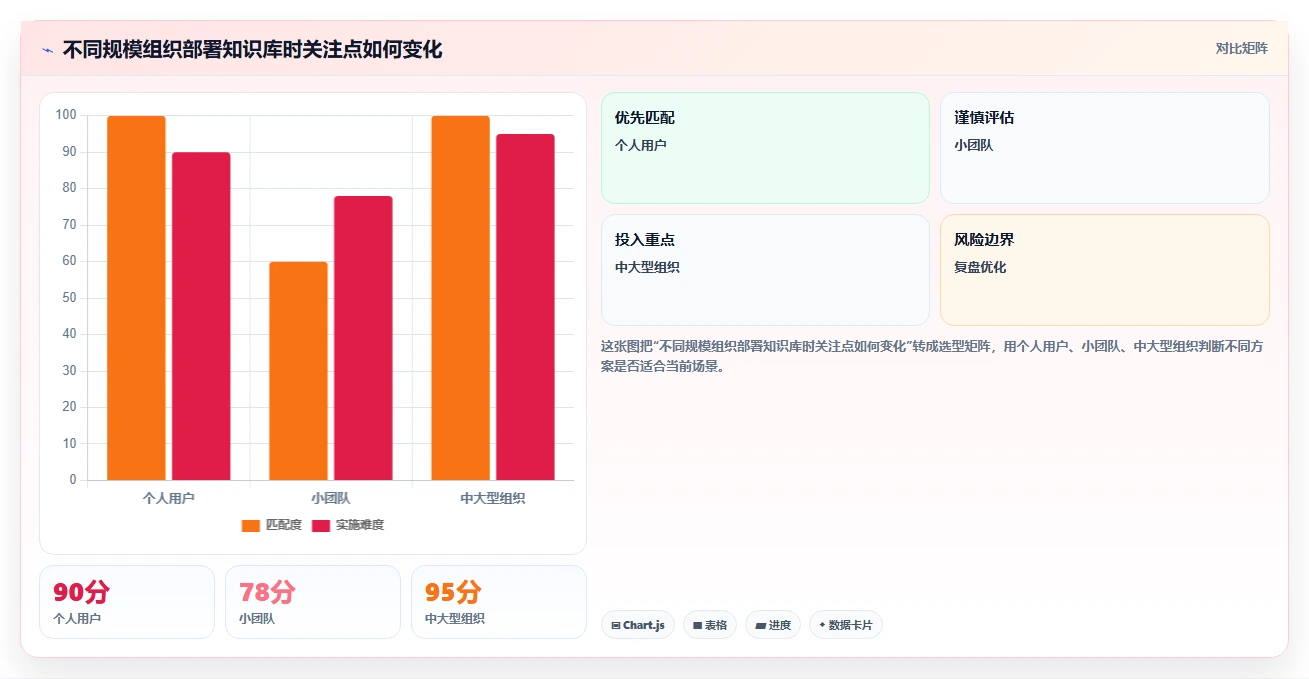This screenshot has height=679, width=1309.
Task: Click the 表格 tag chip
Action: tap(710, 625)
